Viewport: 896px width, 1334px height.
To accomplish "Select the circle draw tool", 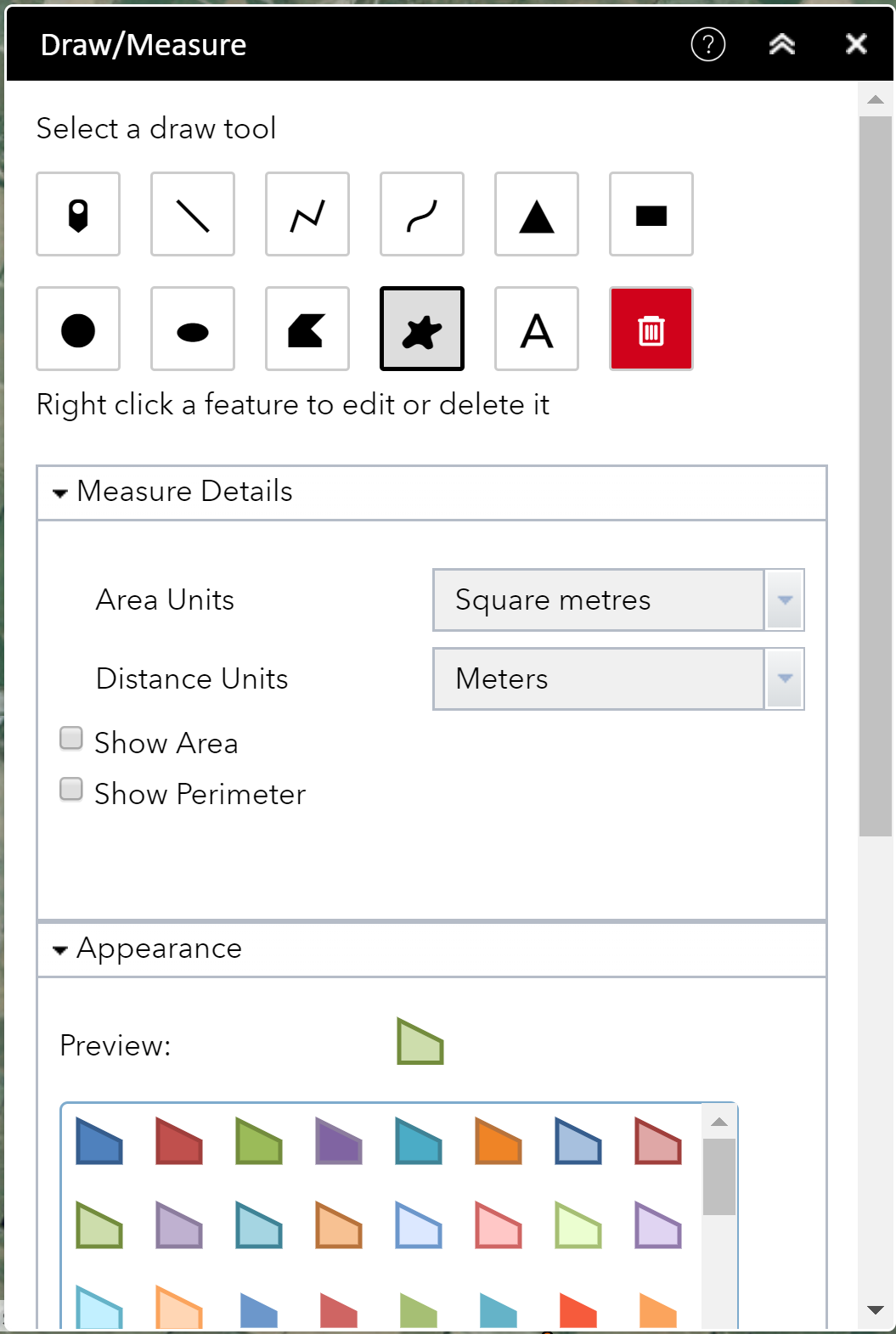I will pyautogui.click(x=78, y=329).
